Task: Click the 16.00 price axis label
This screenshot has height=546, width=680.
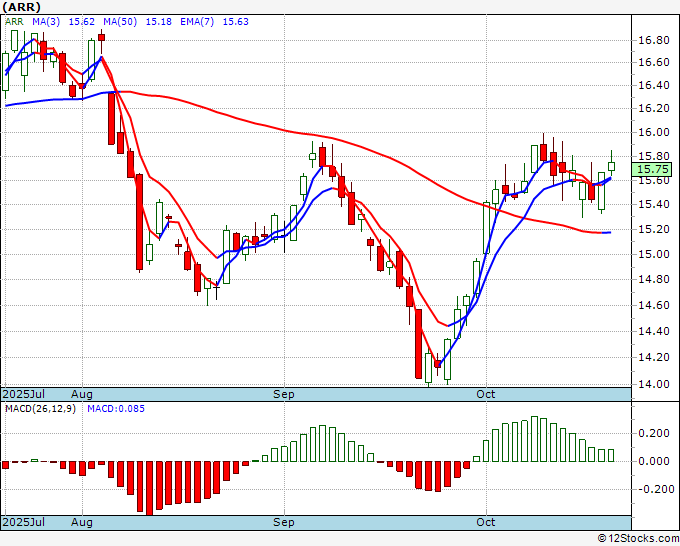Action: tap(654, 132)
